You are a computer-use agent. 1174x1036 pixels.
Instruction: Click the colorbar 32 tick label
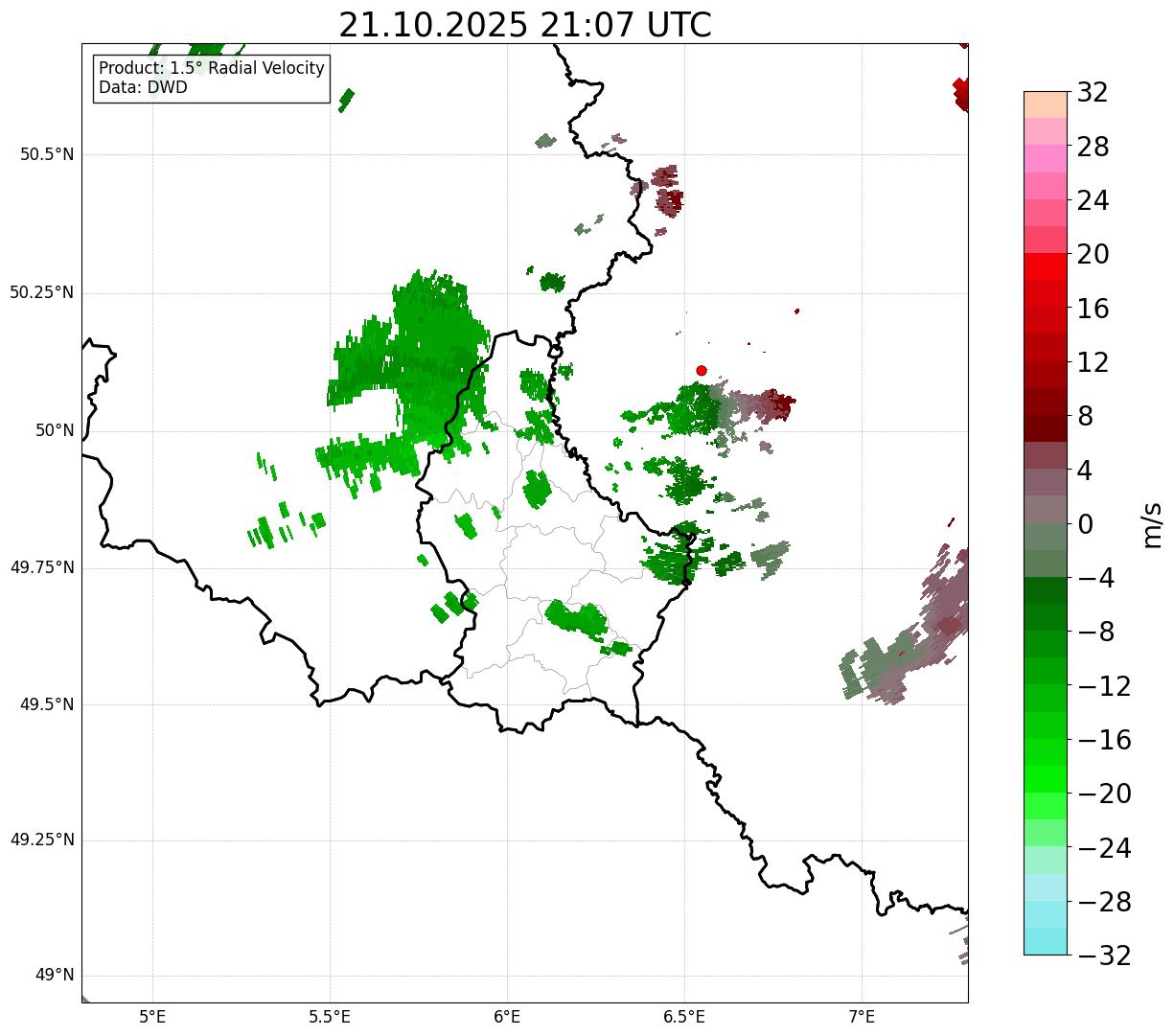1093,92
